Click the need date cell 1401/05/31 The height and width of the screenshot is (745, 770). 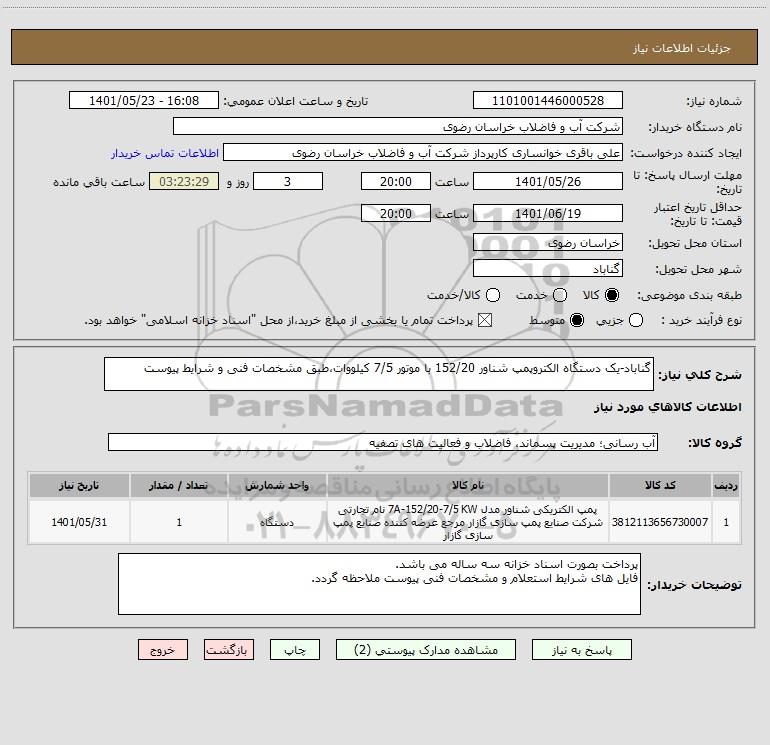point(79,522)
